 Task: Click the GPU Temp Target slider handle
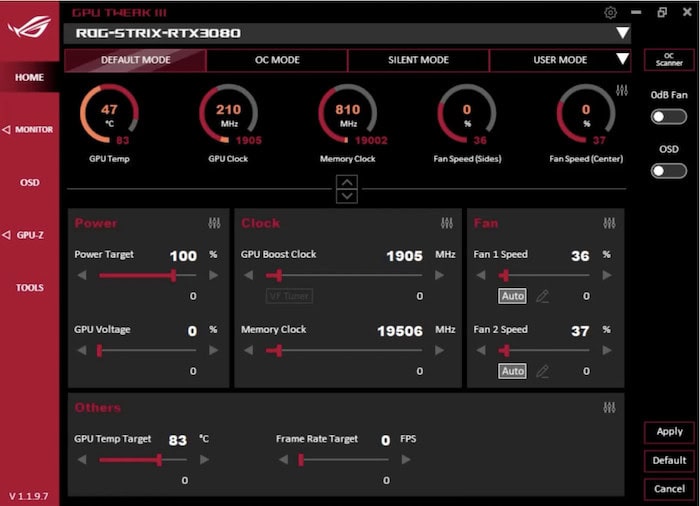(159, 459)
